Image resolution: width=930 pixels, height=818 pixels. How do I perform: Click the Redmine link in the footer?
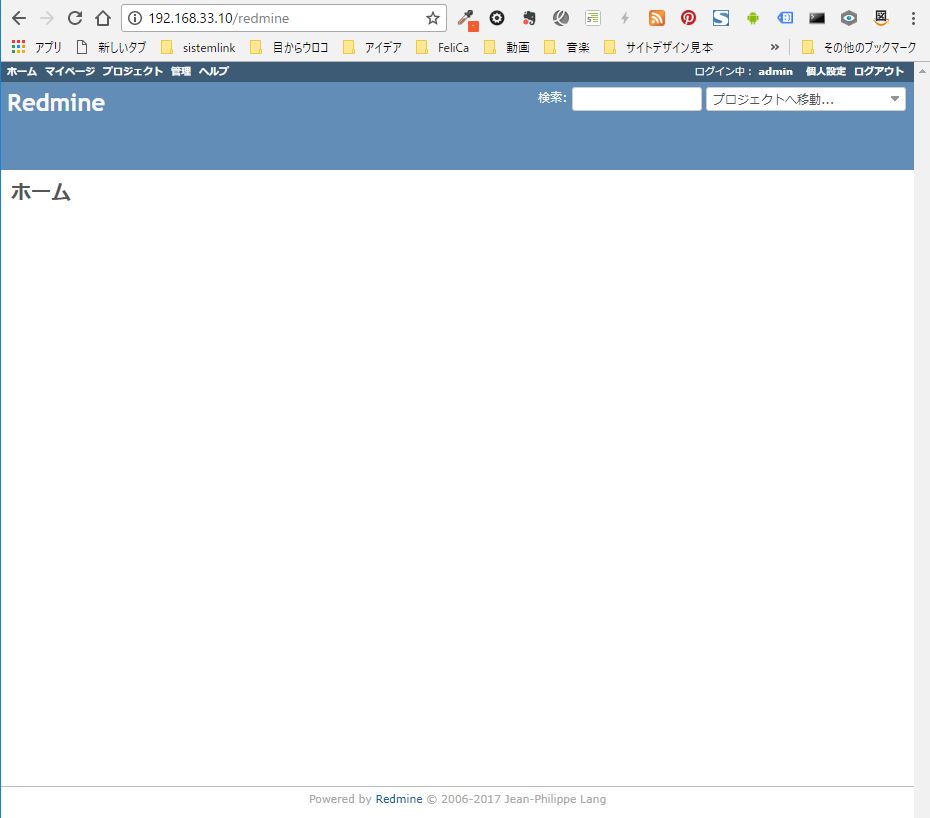pyautogui.click(x=399, y=799)
